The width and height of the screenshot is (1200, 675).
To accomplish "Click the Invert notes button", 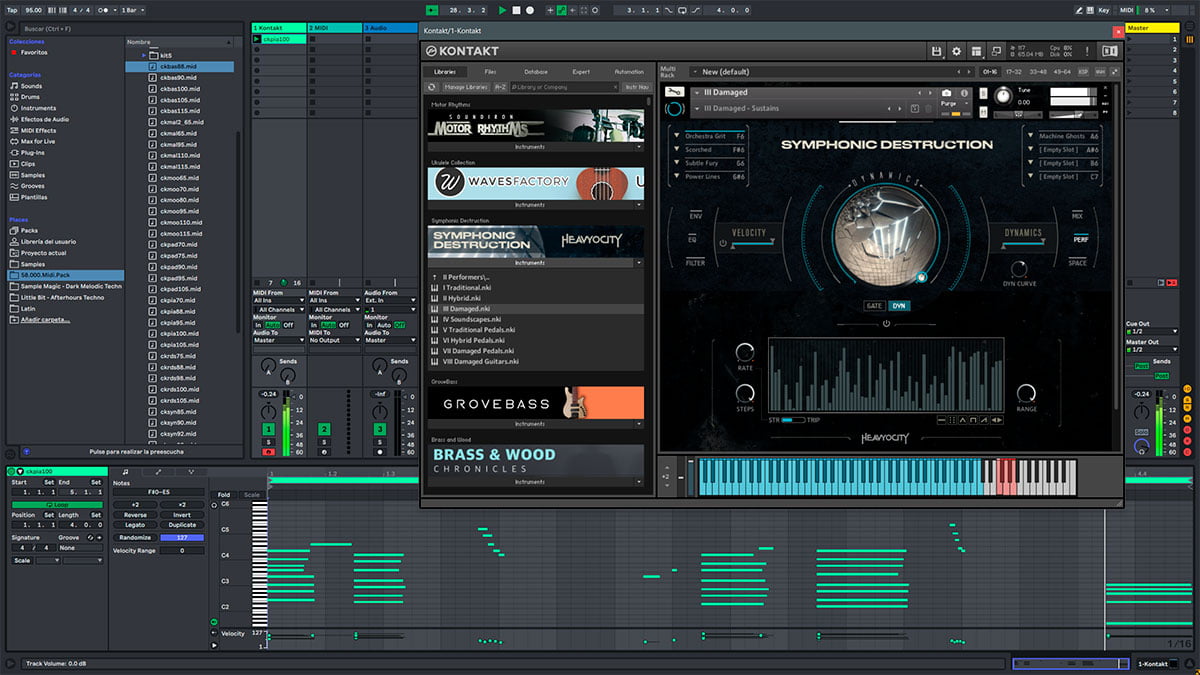I will (182, 515).
